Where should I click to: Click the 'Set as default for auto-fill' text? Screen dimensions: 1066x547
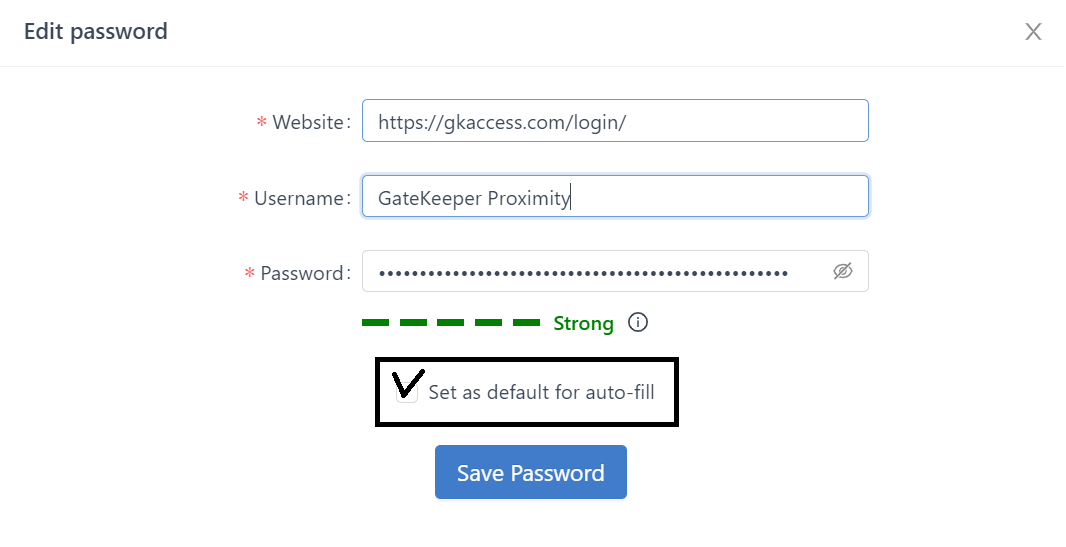(541, 392)
